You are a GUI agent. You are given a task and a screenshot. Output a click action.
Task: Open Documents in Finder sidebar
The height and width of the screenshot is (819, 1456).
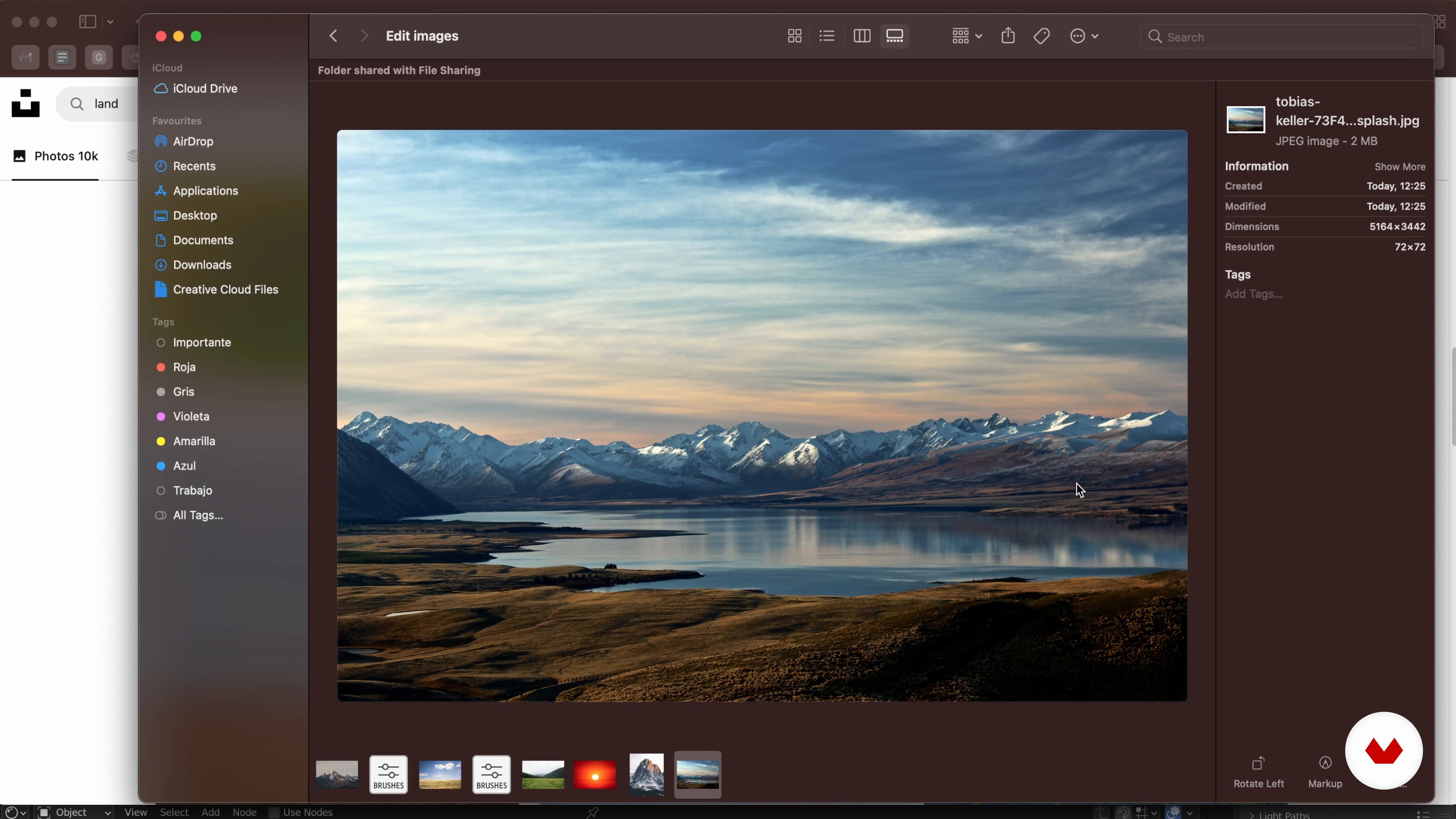[194, 240]
